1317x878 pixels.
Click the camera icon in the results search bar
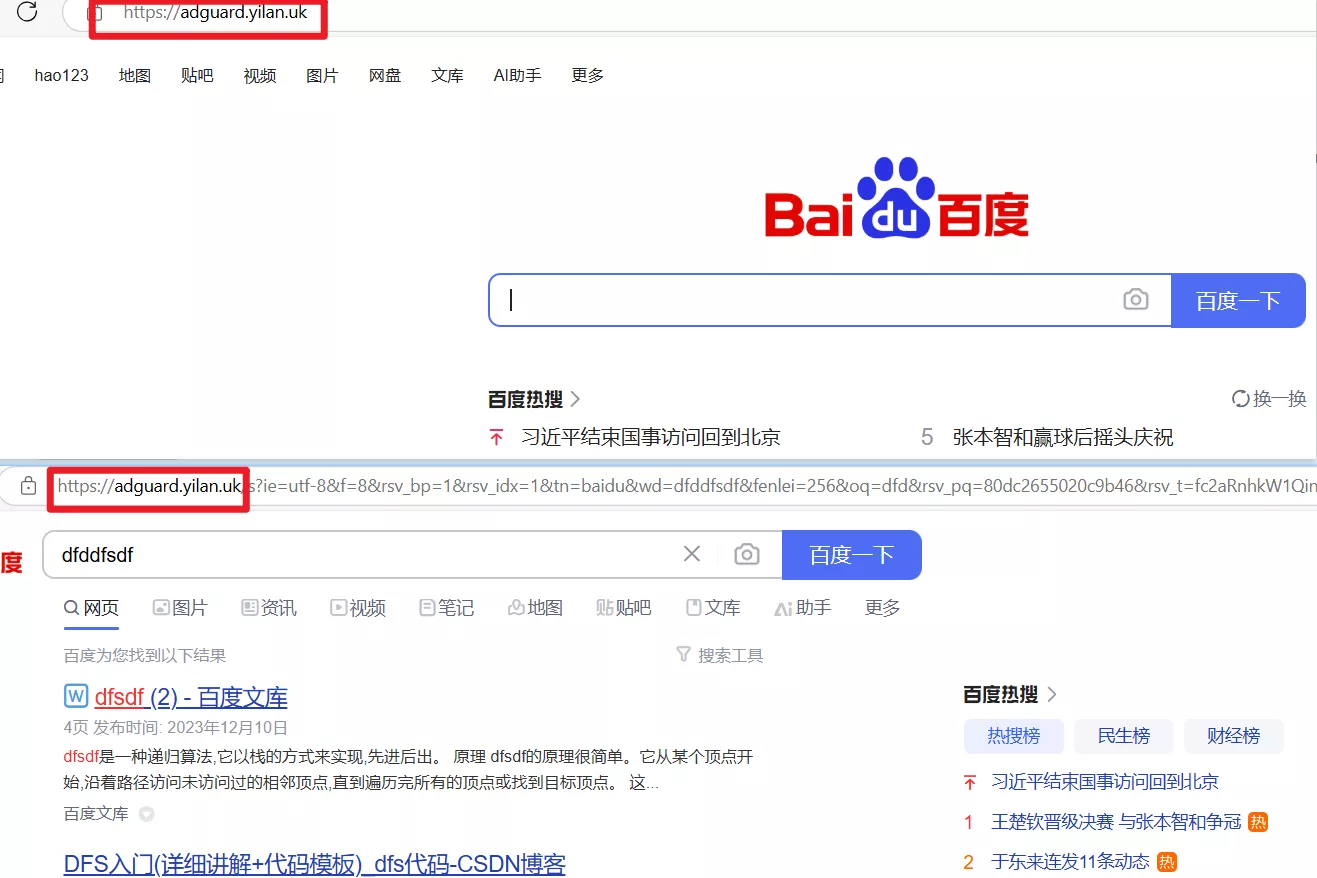746,554
